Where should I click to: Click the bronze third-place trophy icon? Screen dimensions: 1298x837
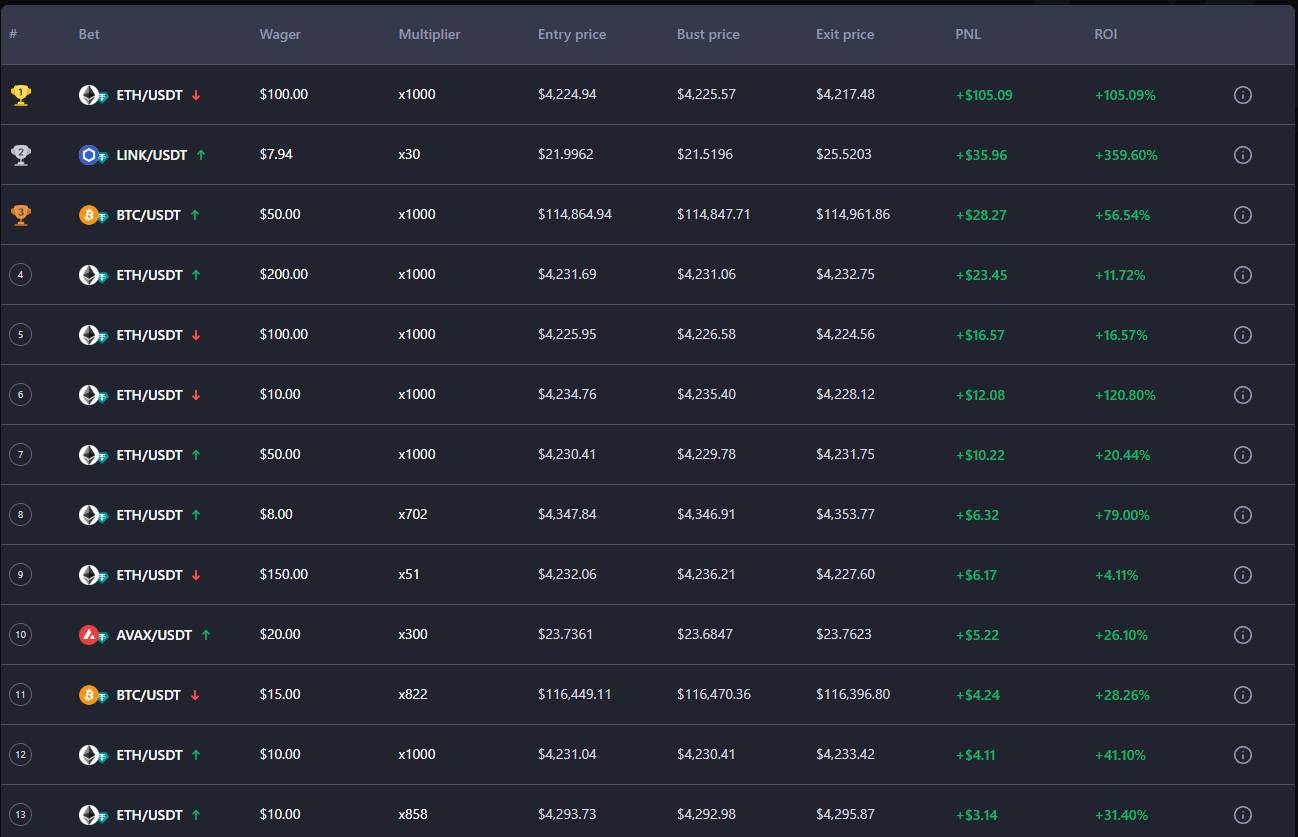pos(20,215)
